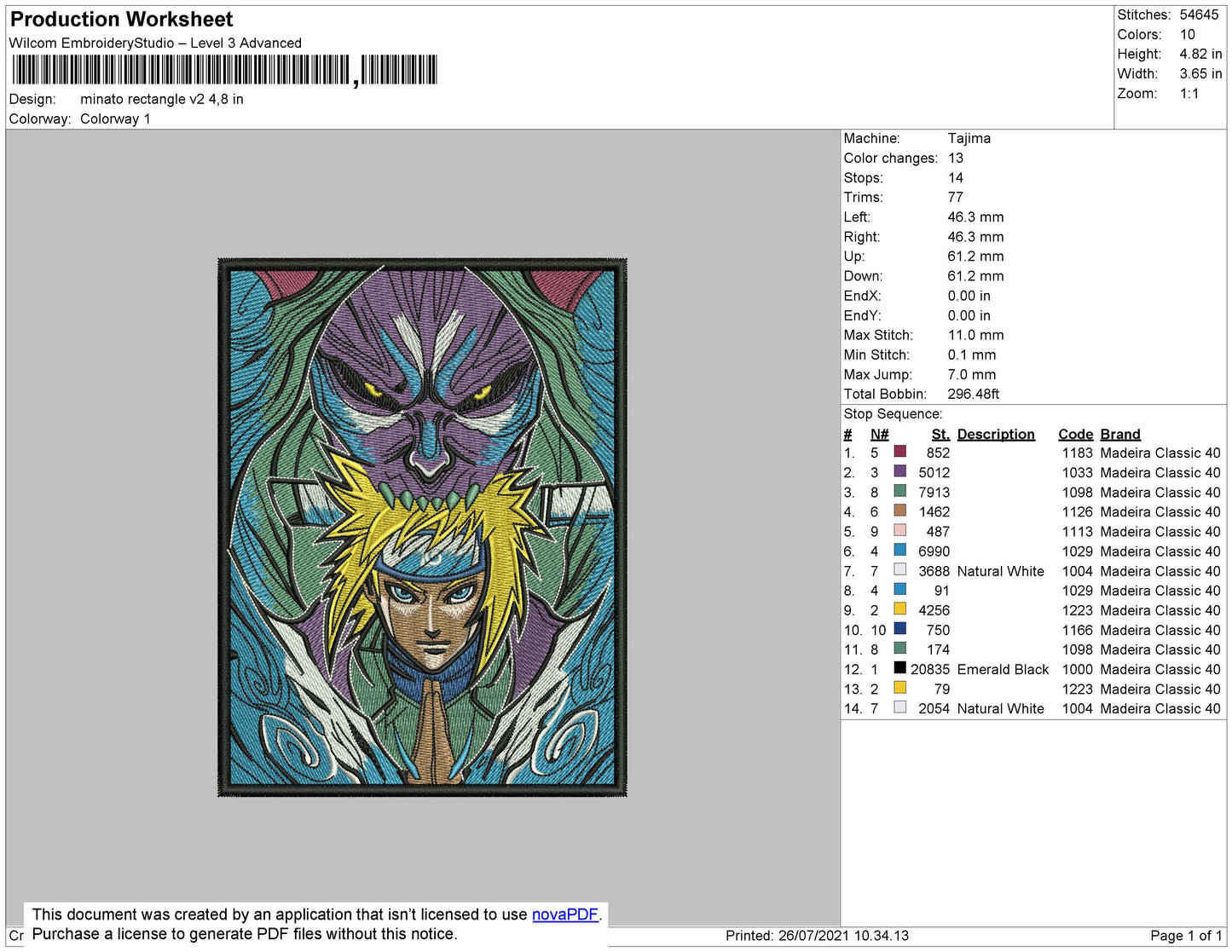
Task: Click the white swatch in stop 14
Action: coord(899,707)
